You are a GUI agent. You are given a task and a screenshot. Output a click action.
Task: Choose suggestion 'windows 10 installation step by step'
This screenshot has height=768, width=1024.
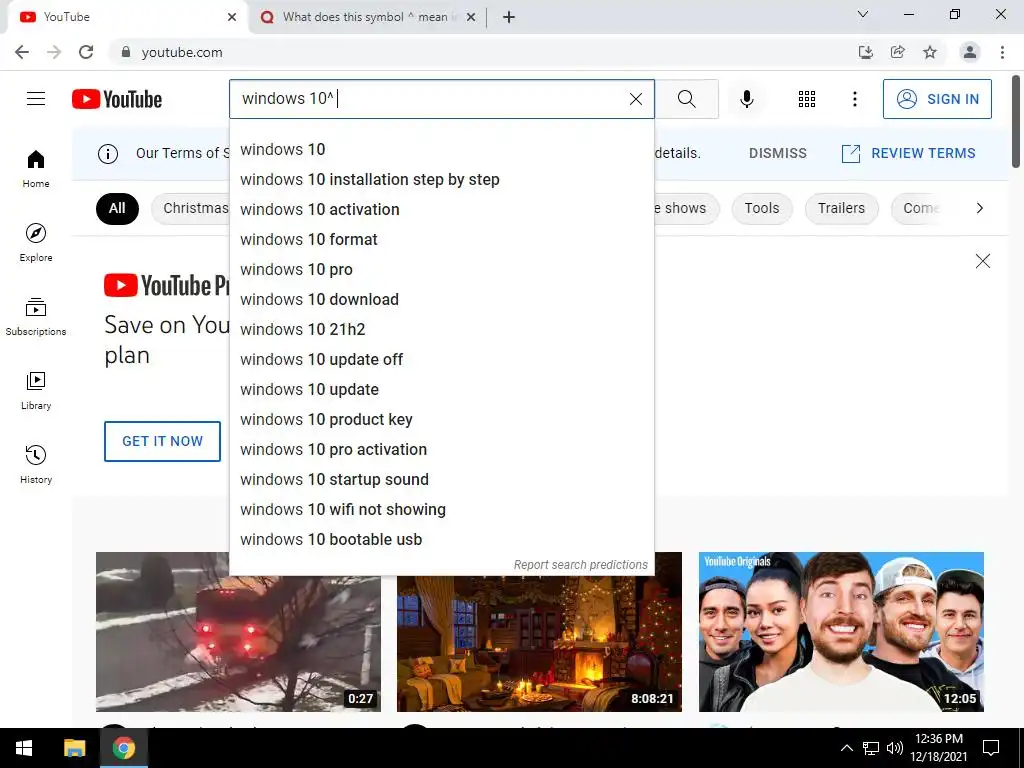[441, 180]
